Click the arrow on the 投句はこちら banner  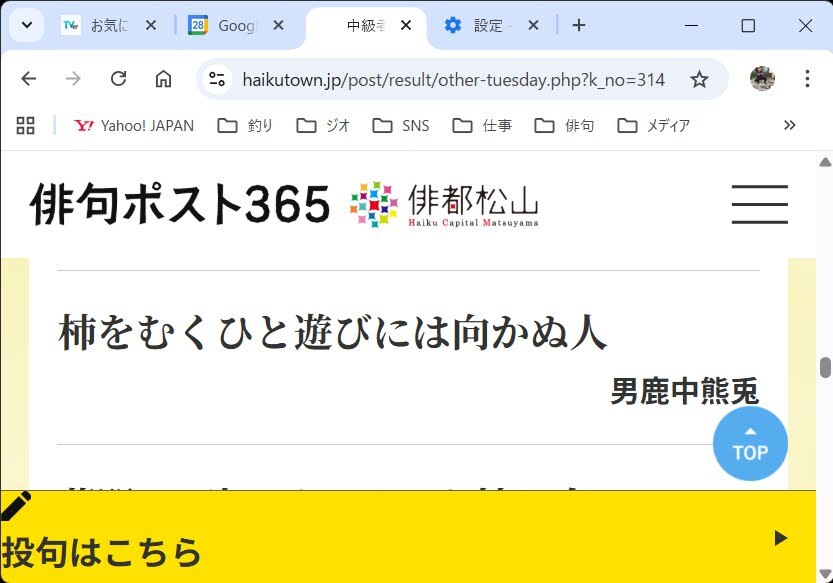pyautogui.click(x=780, y=538)
